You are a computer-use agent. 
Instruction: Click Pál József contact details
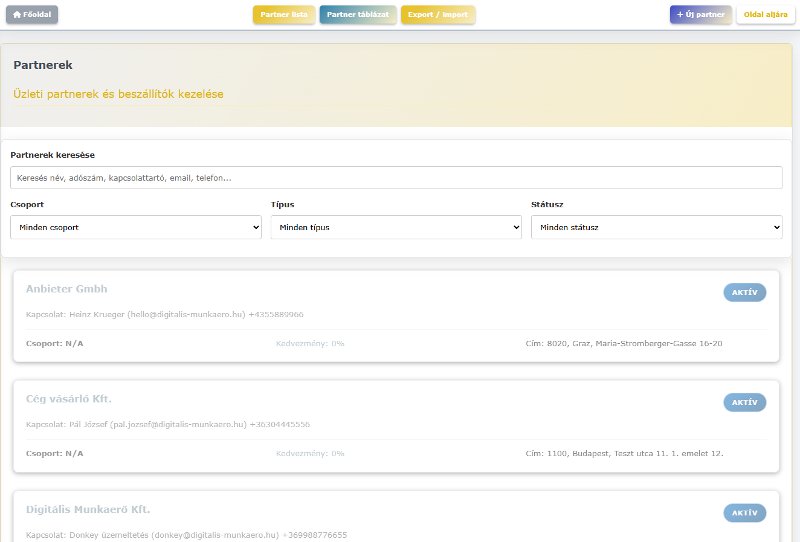[168, 424]
